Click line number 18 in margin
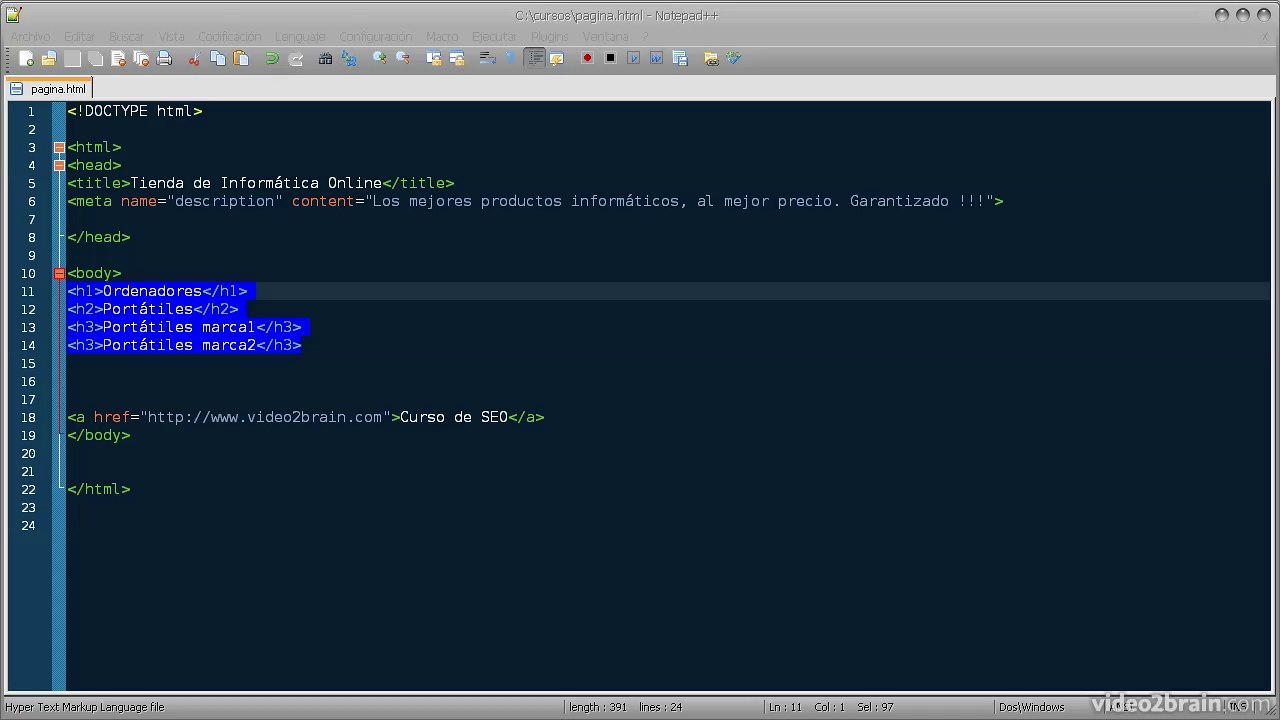The width and height of the screenshot is (1280, 720). [x=27, y=418]
